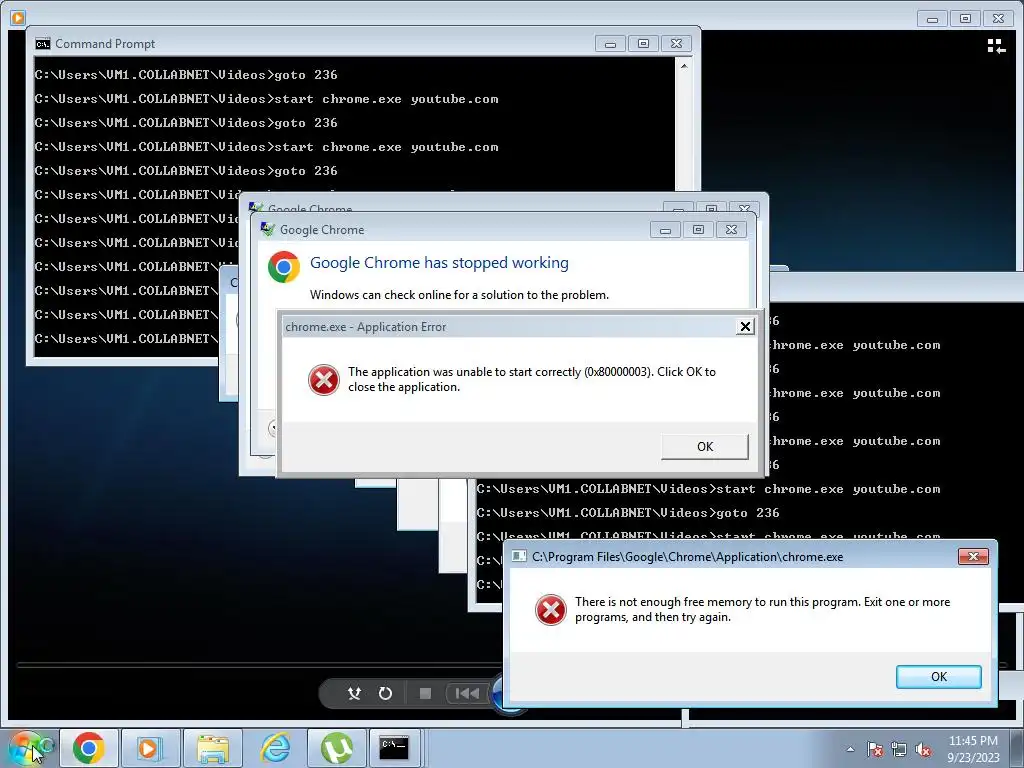Click the Previous track button in player

pos(466,693)
